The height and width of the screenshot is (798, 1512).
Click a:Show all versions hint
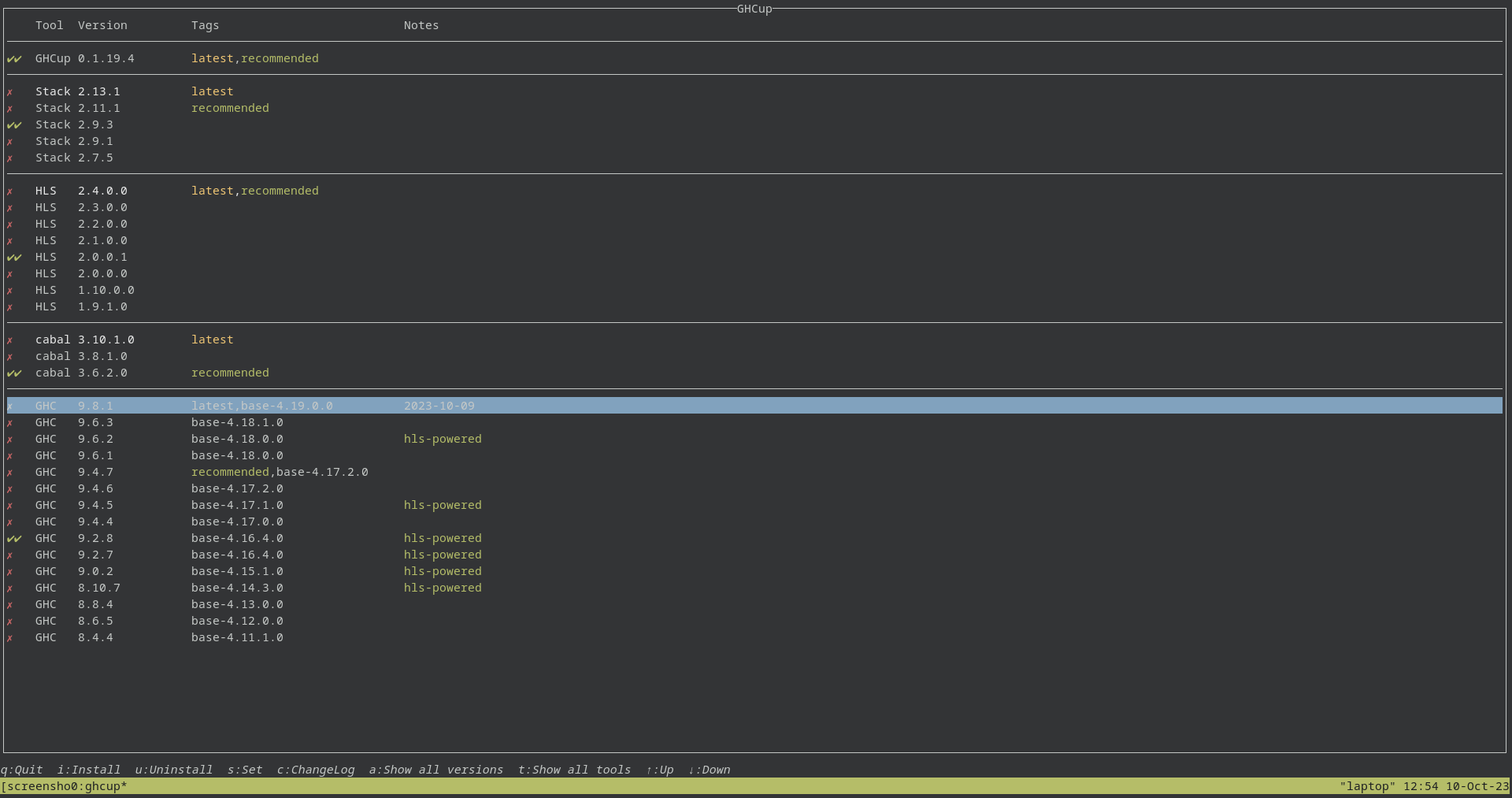(x=436, y=770)
